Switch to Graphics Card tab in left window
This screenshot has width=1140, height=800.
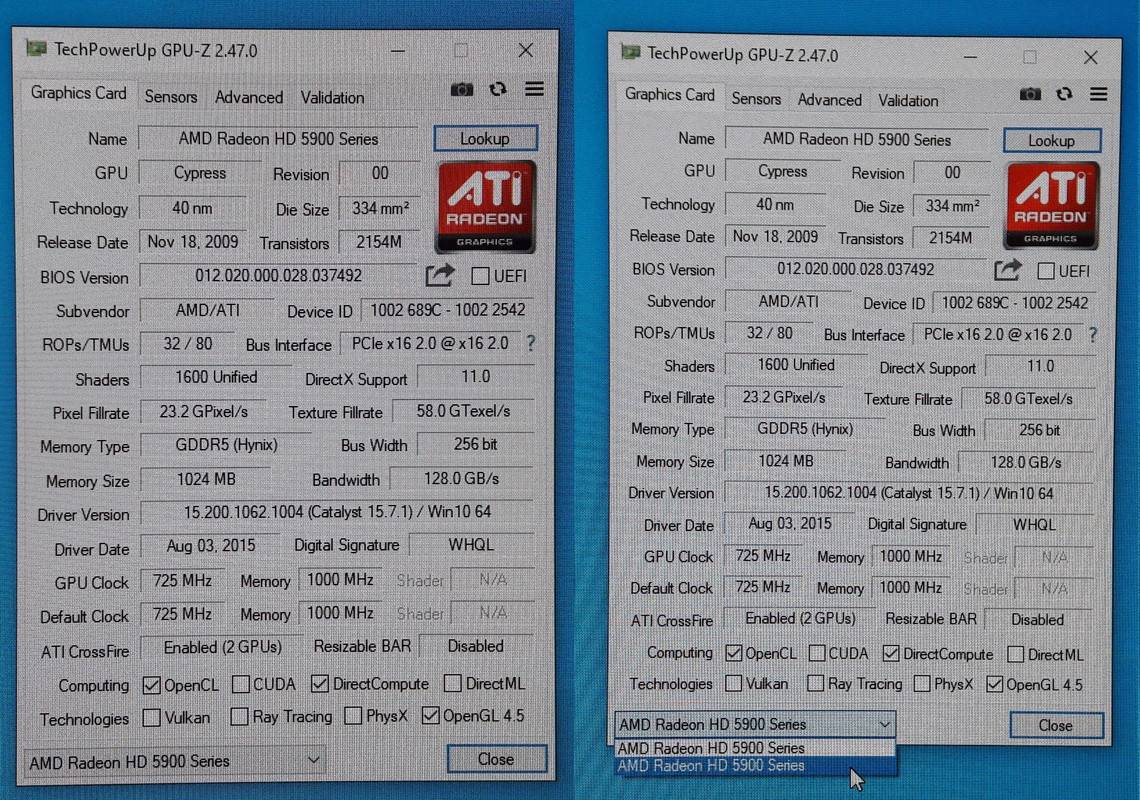click(79, 93)
